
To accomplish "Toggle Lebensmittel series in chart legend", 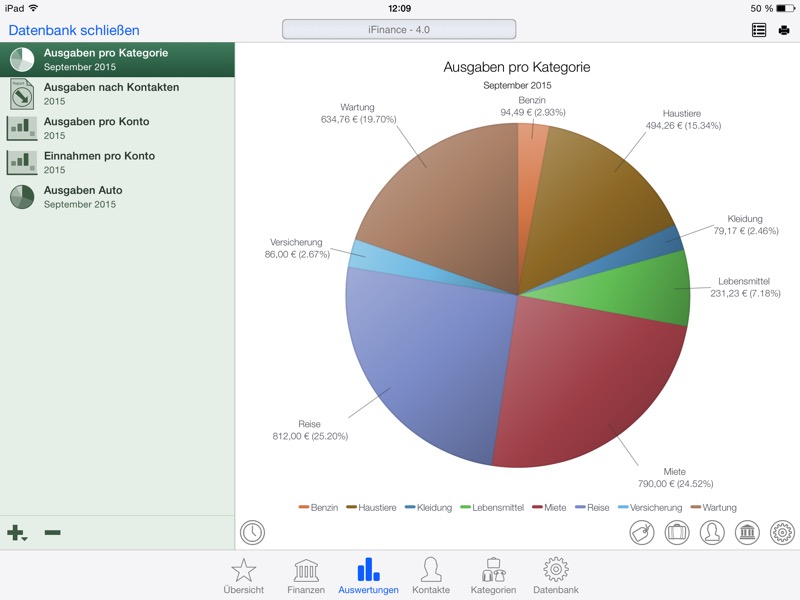I will pyautogui.click(x=491, y=508).
